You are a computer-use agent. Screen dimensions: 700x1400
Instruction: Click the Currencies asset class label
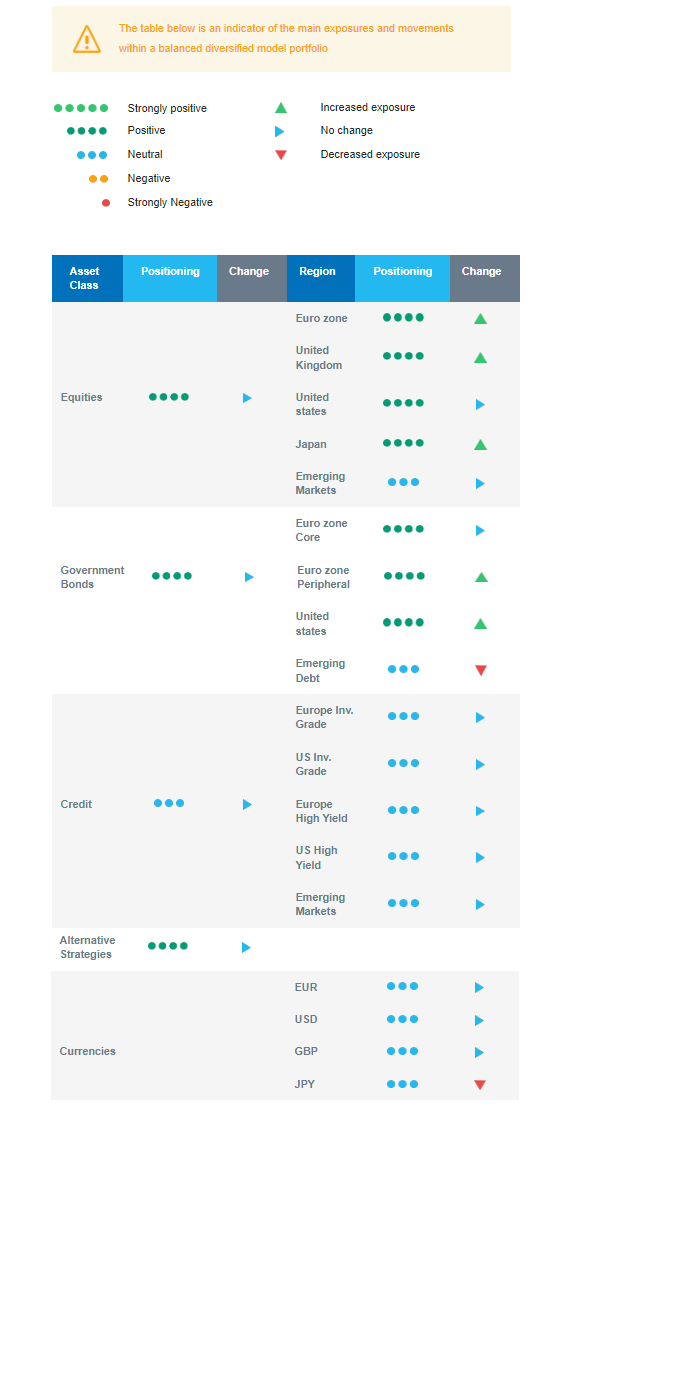88,1052
